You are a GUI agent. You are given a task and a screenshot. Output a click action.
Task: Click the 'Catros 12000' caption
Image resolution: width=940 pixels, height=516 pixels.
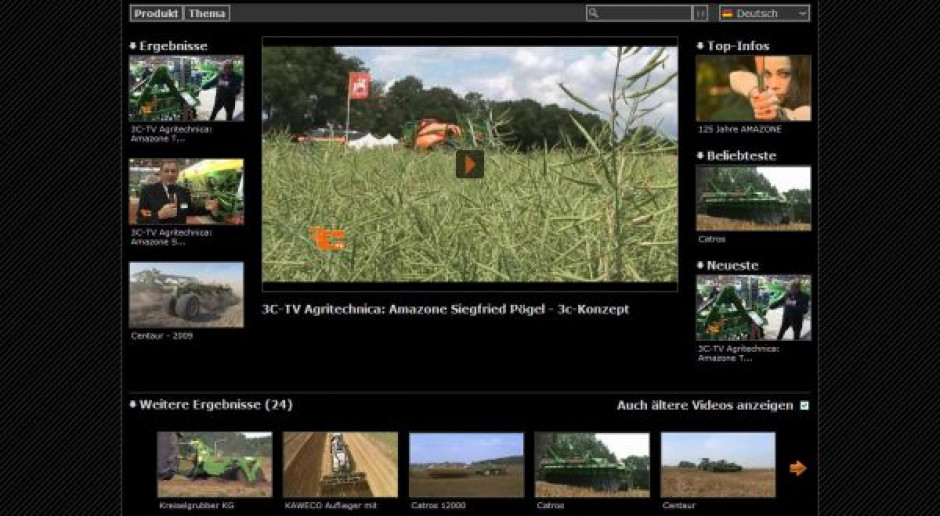click(x=438, y=506)
